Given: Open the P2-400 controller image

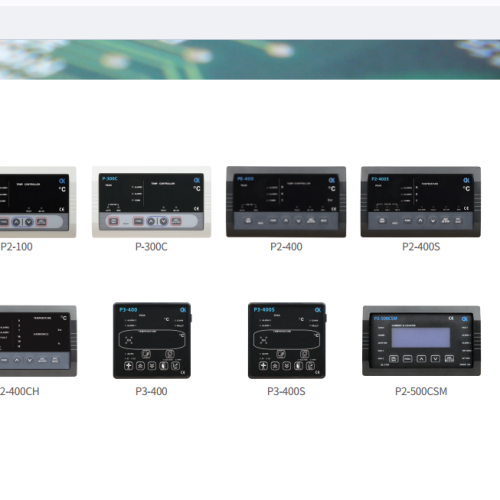Looking at the screenshot, I should (286, 202).
